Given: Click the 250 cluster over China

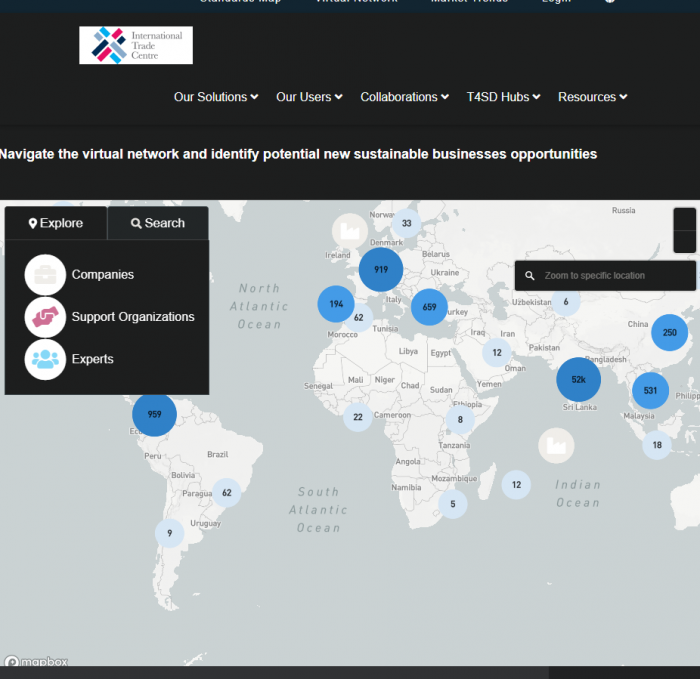Looking at the screenshot, I should 669,333.
